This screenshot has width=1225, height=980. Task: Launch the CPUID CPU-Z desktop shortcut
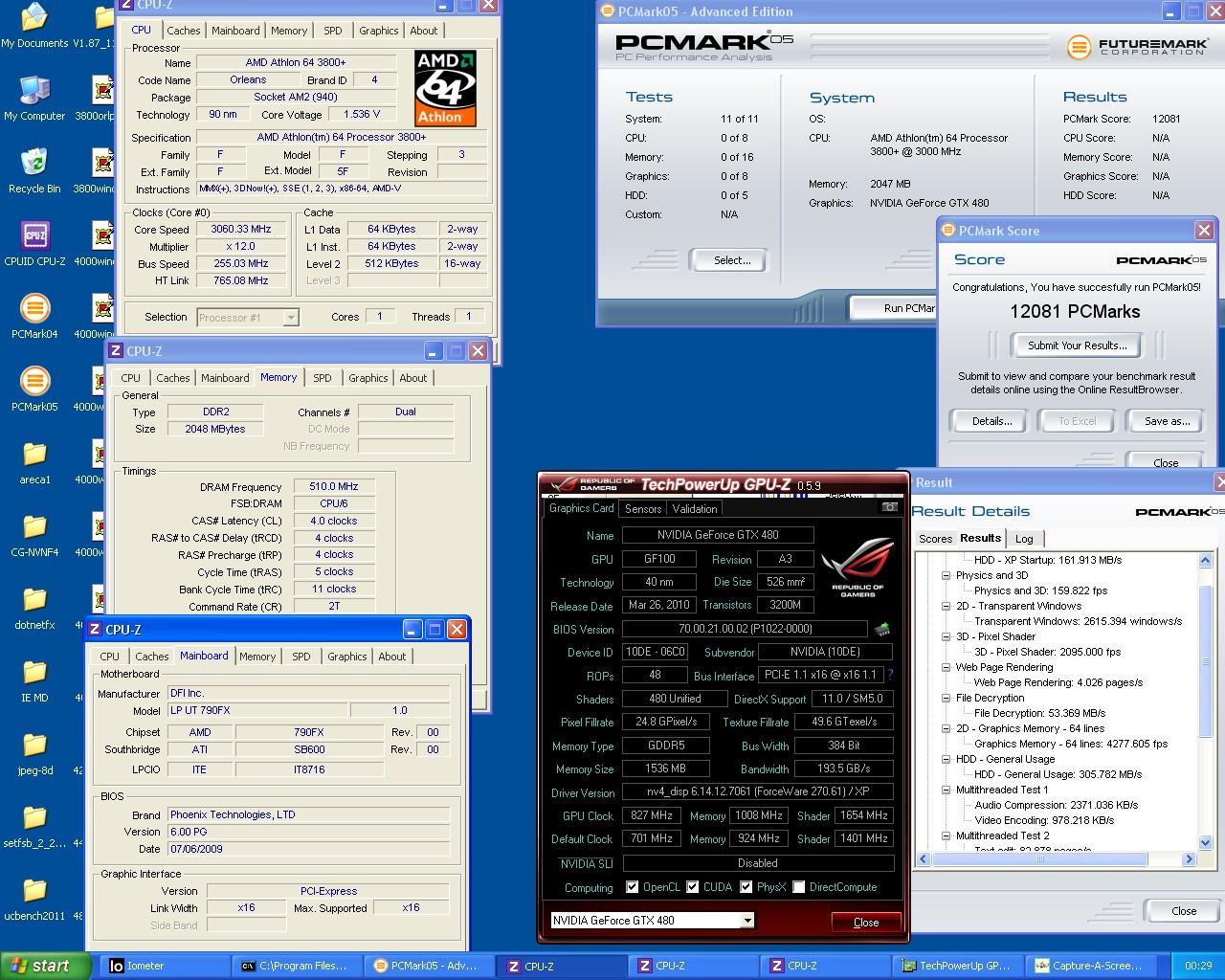click(34, 243)
